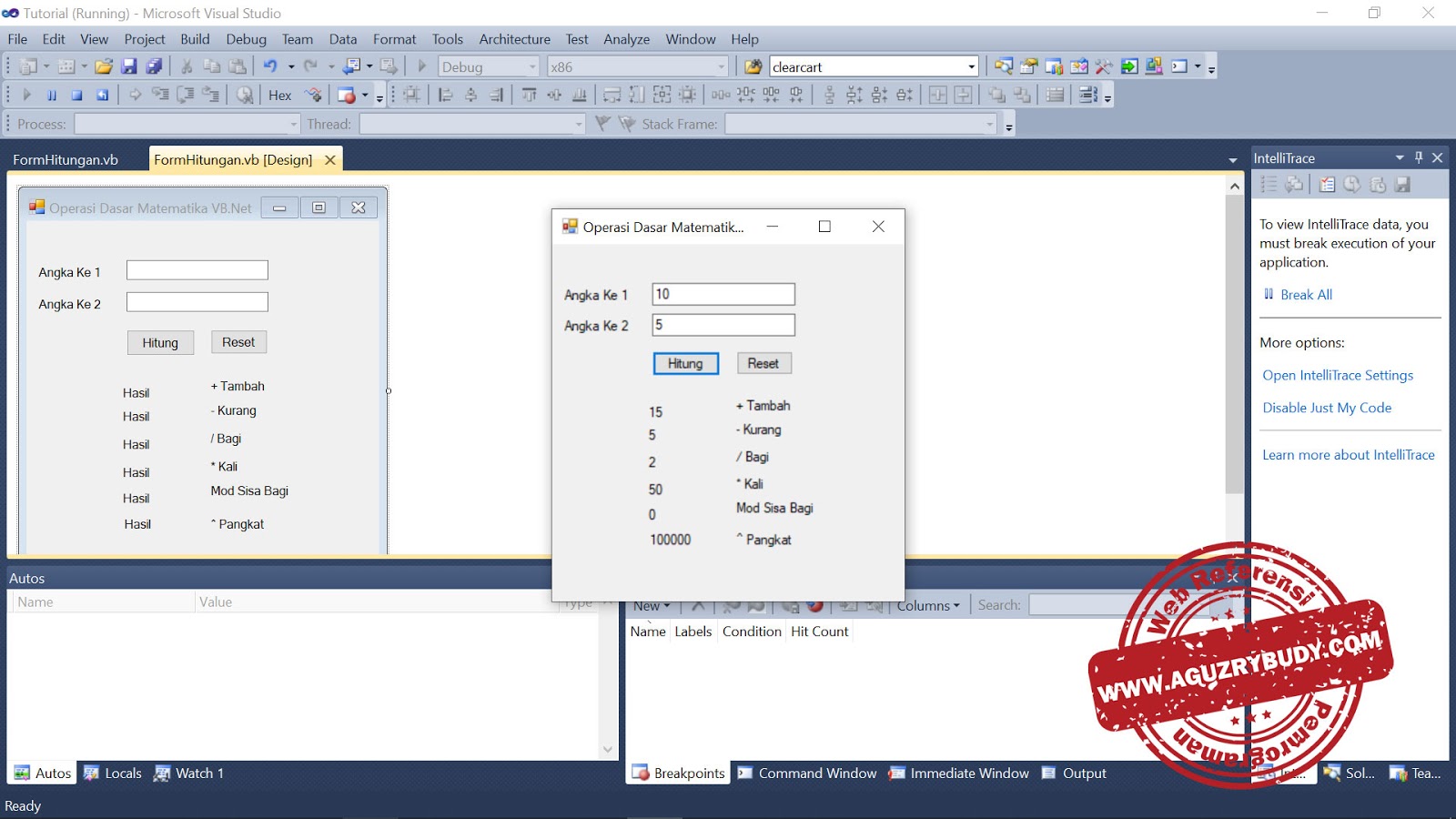The height and width of the screenshot is (819, 1456).
Task: Click the Save All multiple-disks icon
Action: point(154,66)
